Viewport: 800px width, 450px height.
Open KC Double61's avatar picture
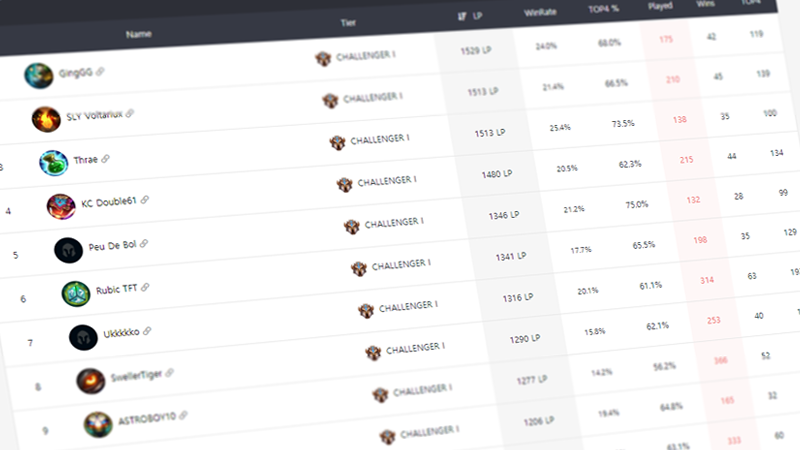(x=61, y=206)
